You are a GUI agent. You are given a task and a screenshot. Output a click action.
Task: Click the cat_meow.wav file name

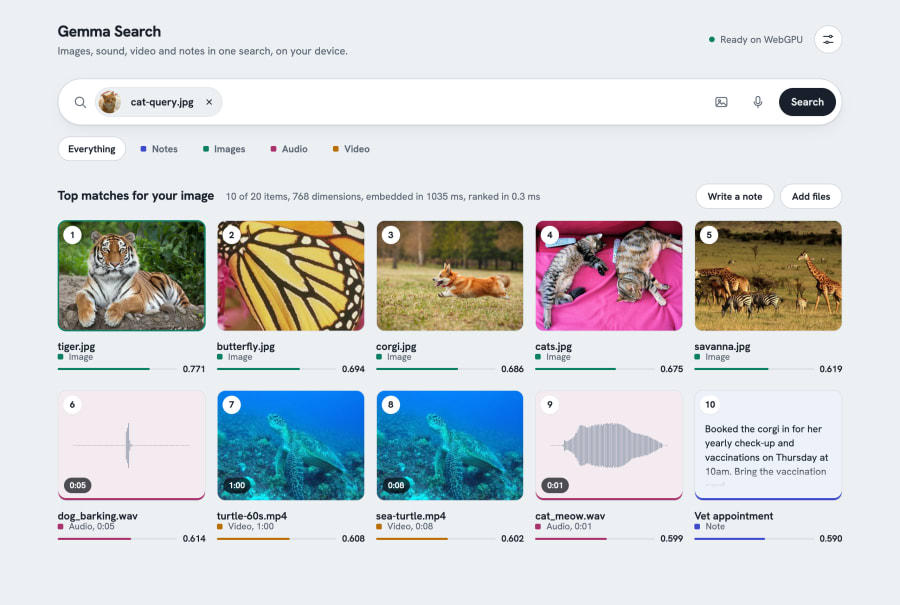tap(570, 515)
